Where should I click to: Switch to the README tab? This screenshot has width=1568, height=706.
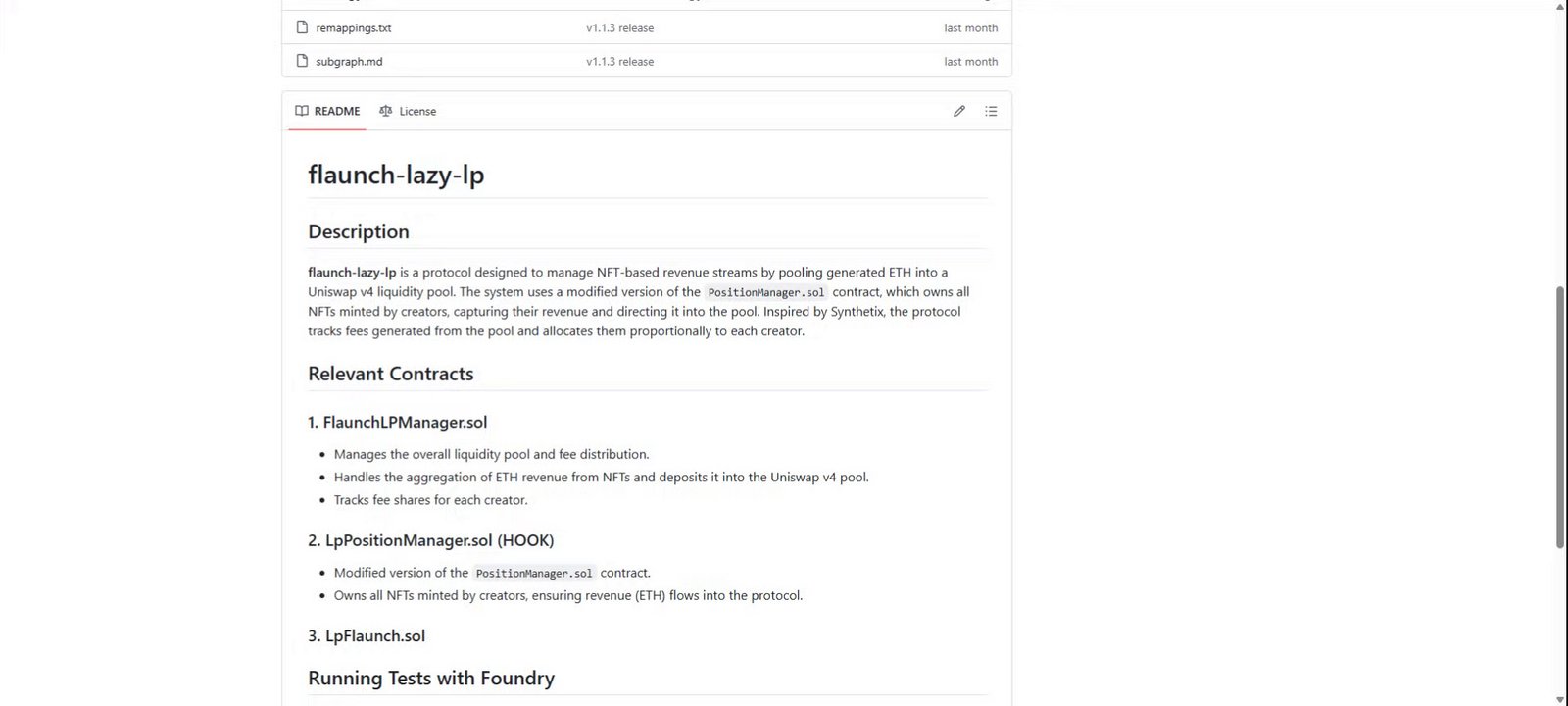coord(327,111)
